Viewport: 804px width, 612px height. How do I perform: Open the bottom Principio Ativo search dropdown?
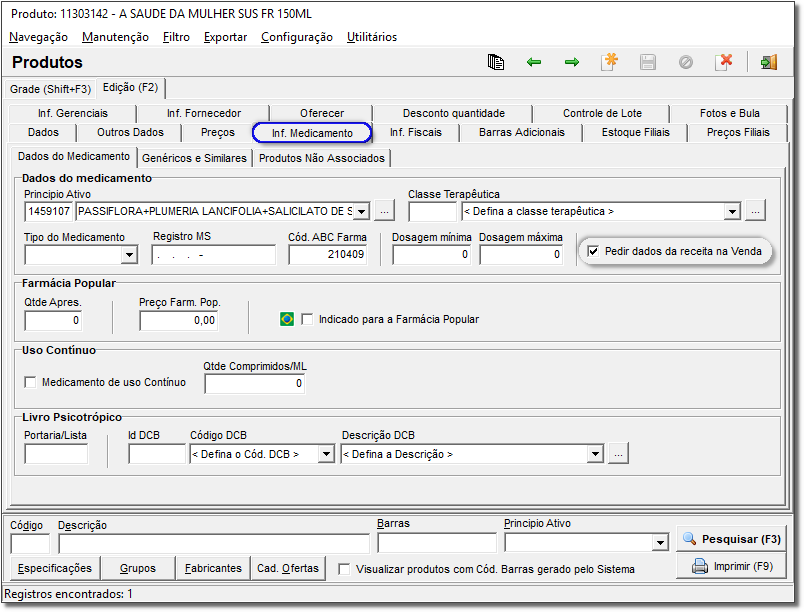[660, 542]
